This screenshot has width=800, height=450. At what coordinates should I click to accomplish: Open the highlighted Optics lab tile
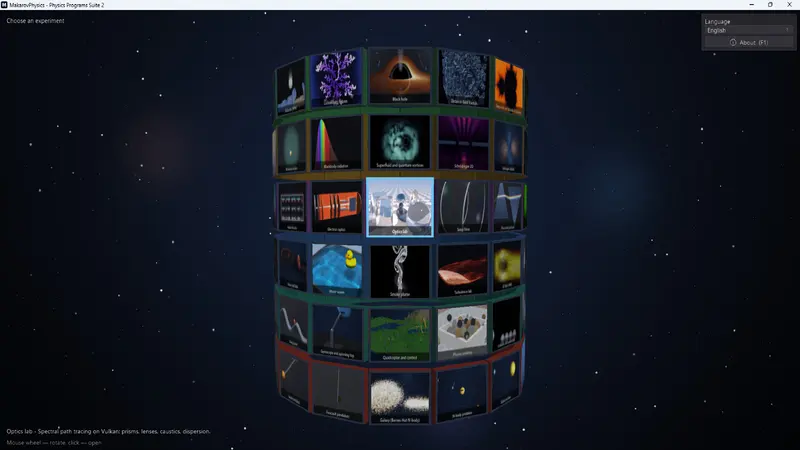(x=400, y=207)
